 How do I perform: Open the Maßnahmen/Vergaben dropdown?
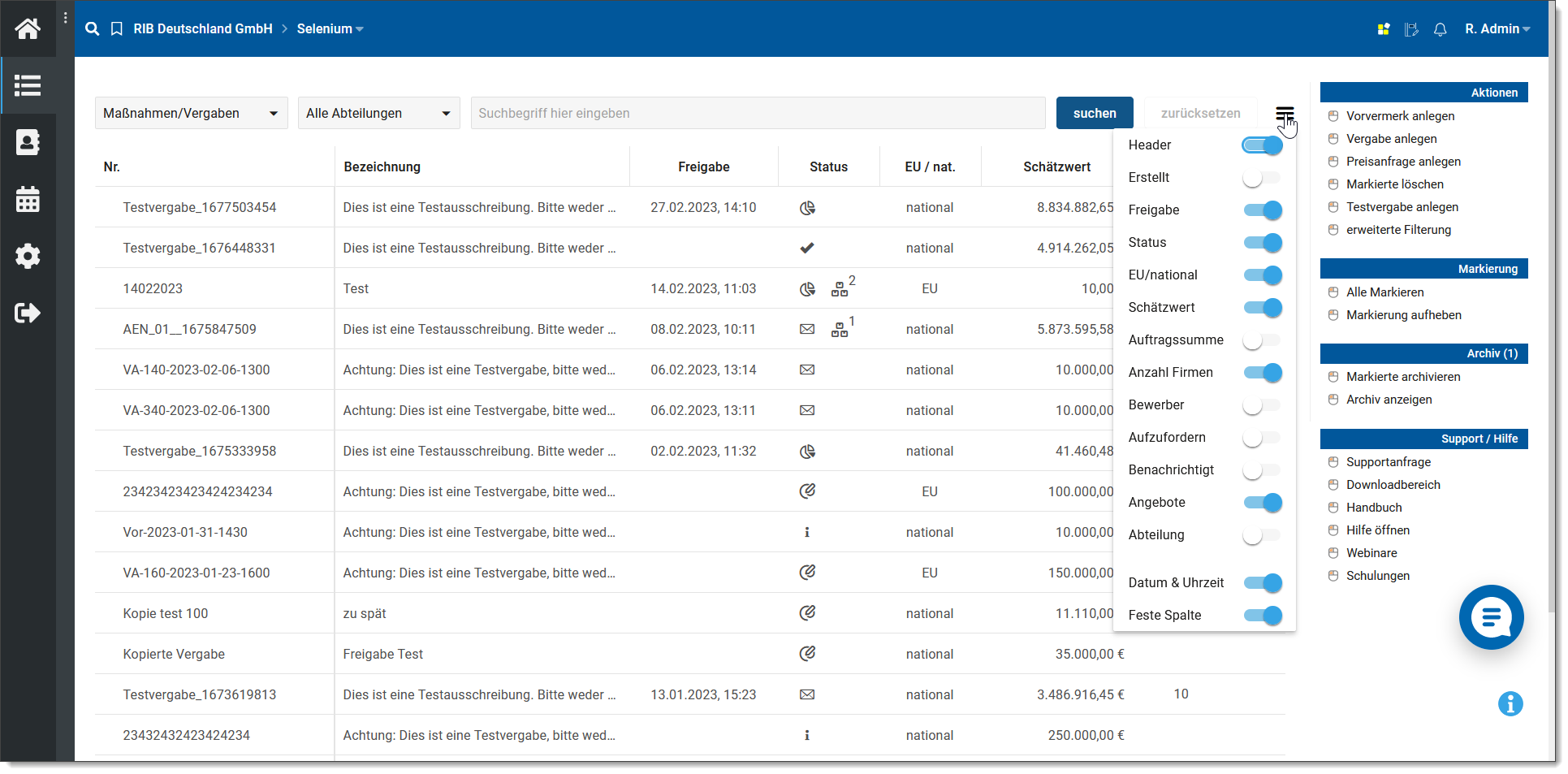[x=191, y=114]
